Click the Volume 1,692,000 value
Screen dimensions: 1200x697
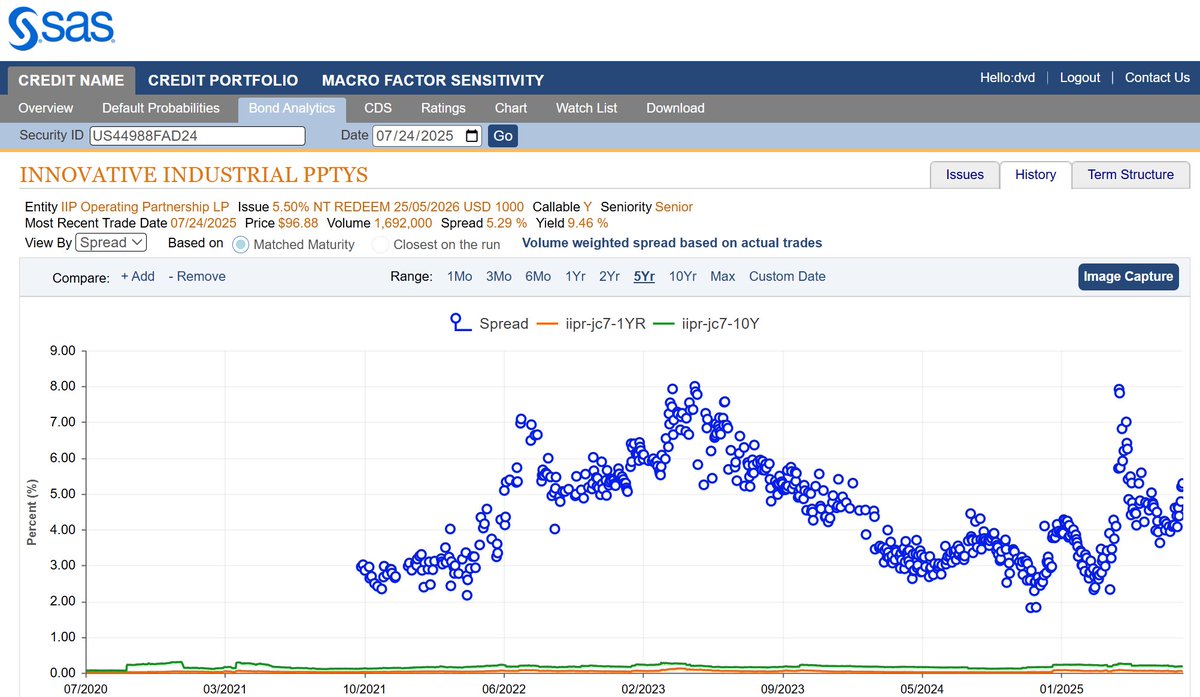pyautogui.click(x=403, y=223)
